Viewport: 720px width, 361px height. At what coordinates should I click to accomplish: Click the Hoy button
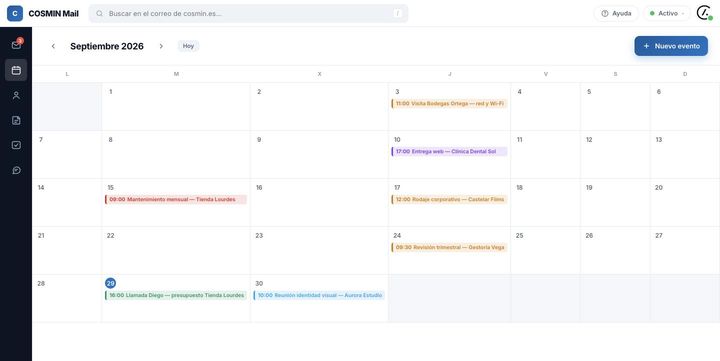188,46
